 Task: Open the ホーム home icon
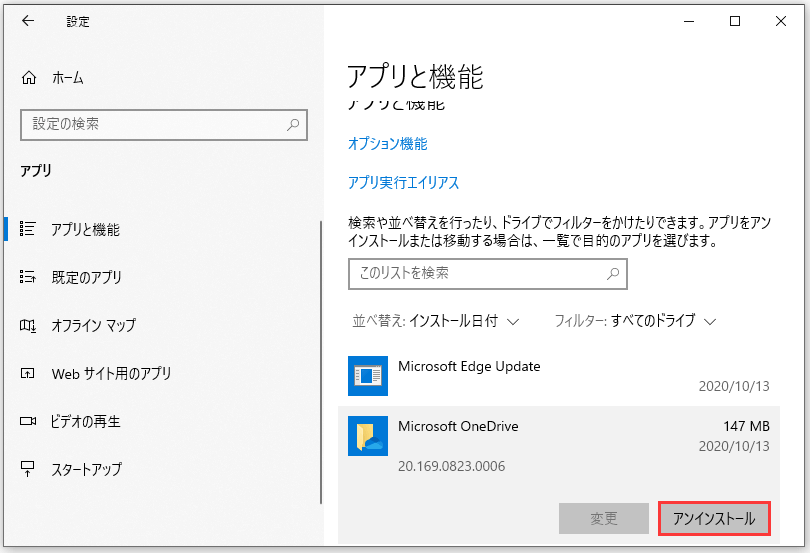29,78
